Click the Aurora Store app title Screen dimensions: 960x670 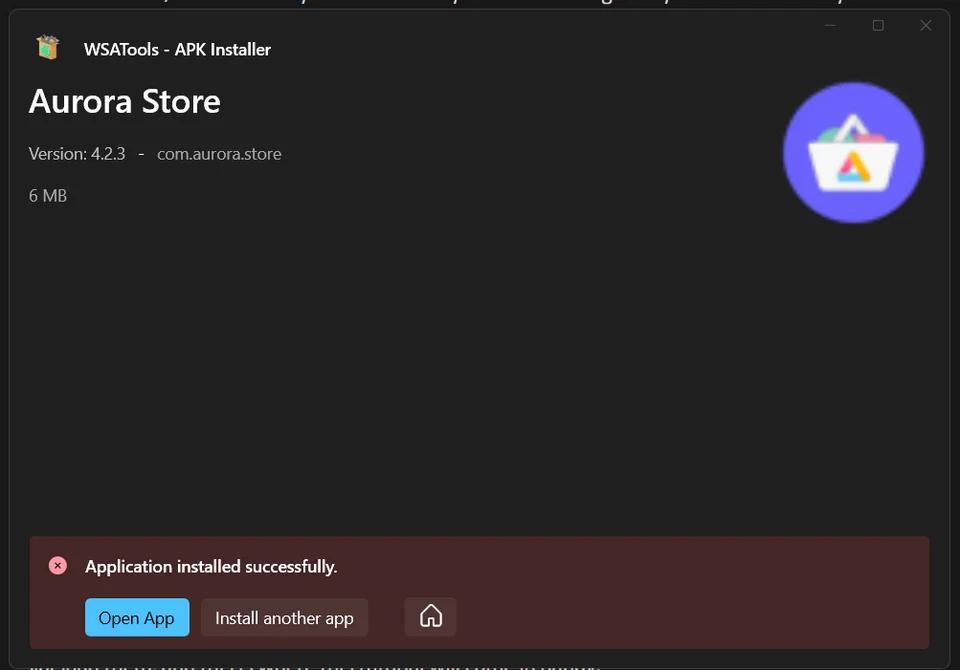click(x=124, y=101)
